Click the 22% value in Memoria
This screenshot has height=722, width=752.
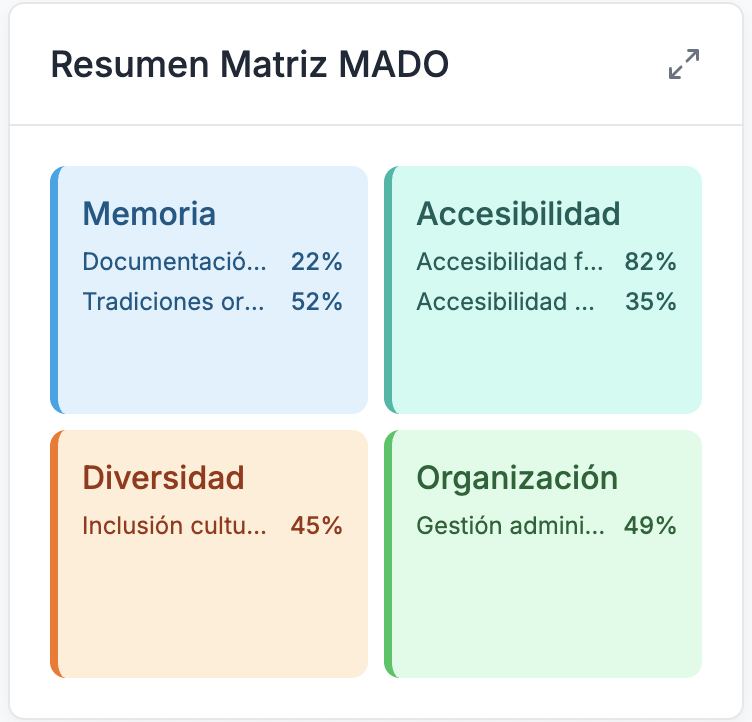click(317, 262)
